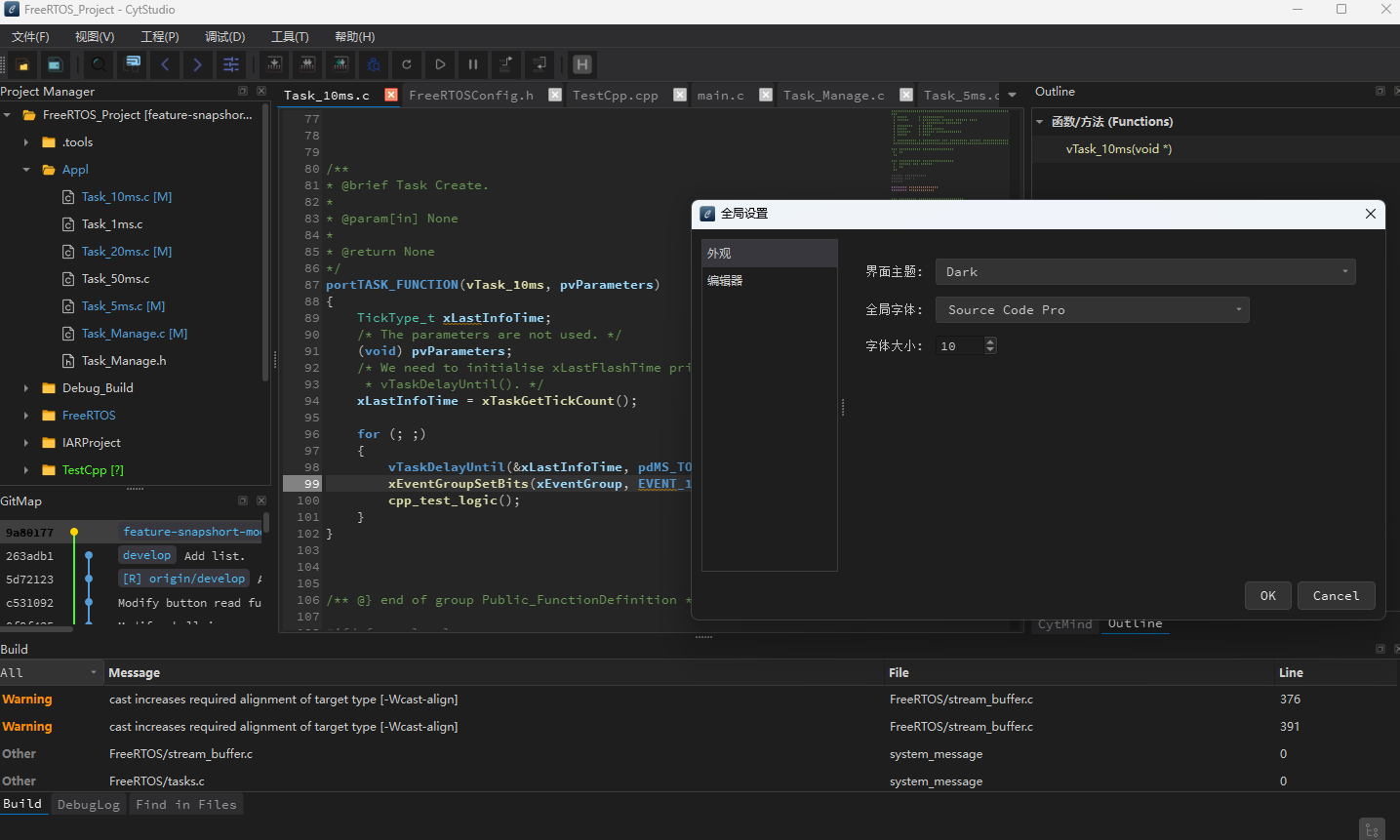1400x840 pixels.
Task: Increase 字体大小 with the stepper arrow
Action: (x=990, y=341)
